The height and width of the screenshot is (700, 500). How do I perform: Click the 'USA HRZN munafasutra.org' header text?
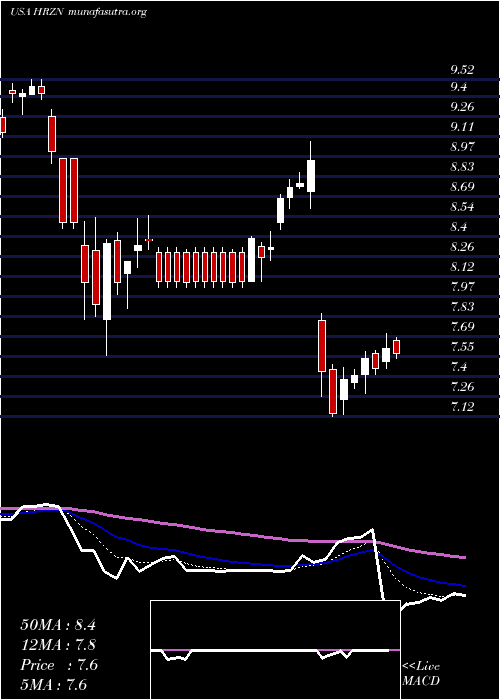point(78,12)
